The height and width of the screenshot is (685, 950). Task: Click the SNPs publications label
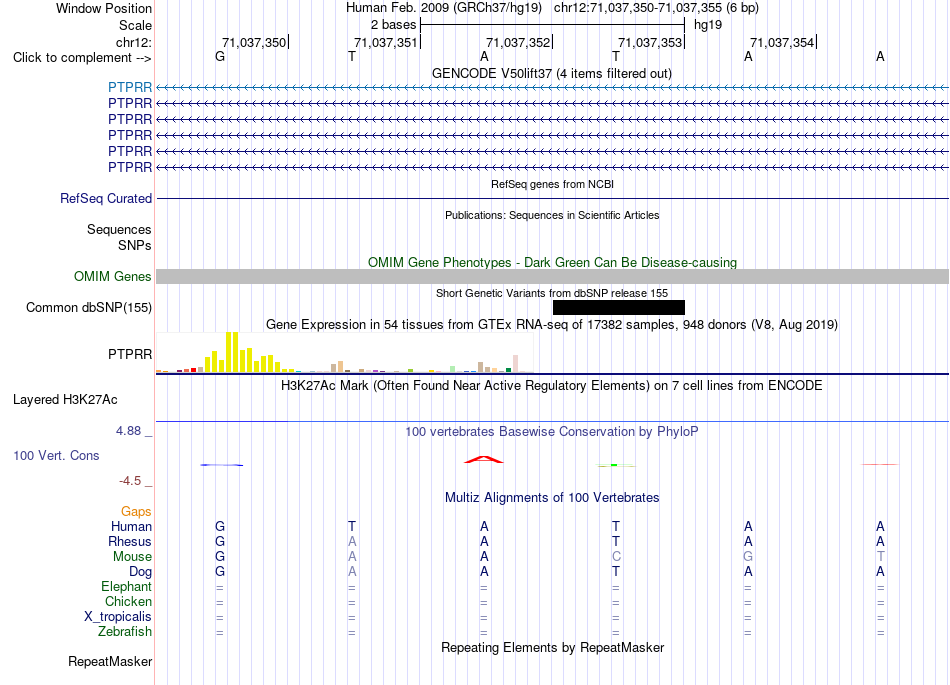pos(135,245)
